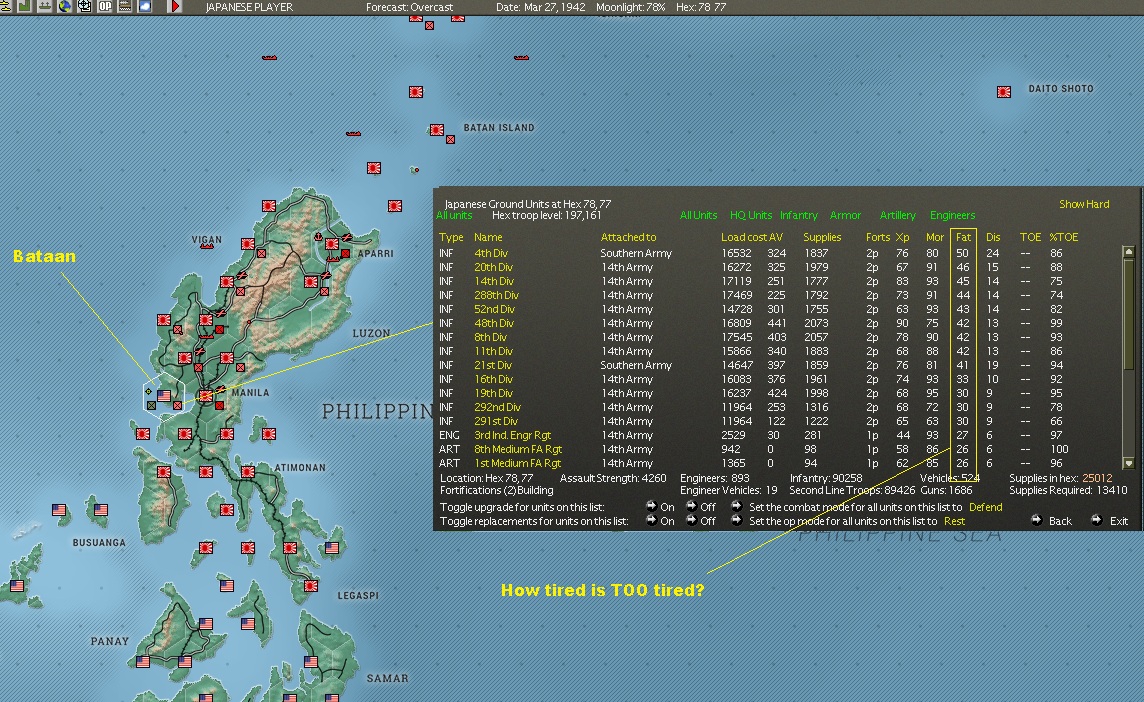This screenshot has height=702, width=1144.
Task: Change op mode from Rest
Action: [x=954, y=521]
